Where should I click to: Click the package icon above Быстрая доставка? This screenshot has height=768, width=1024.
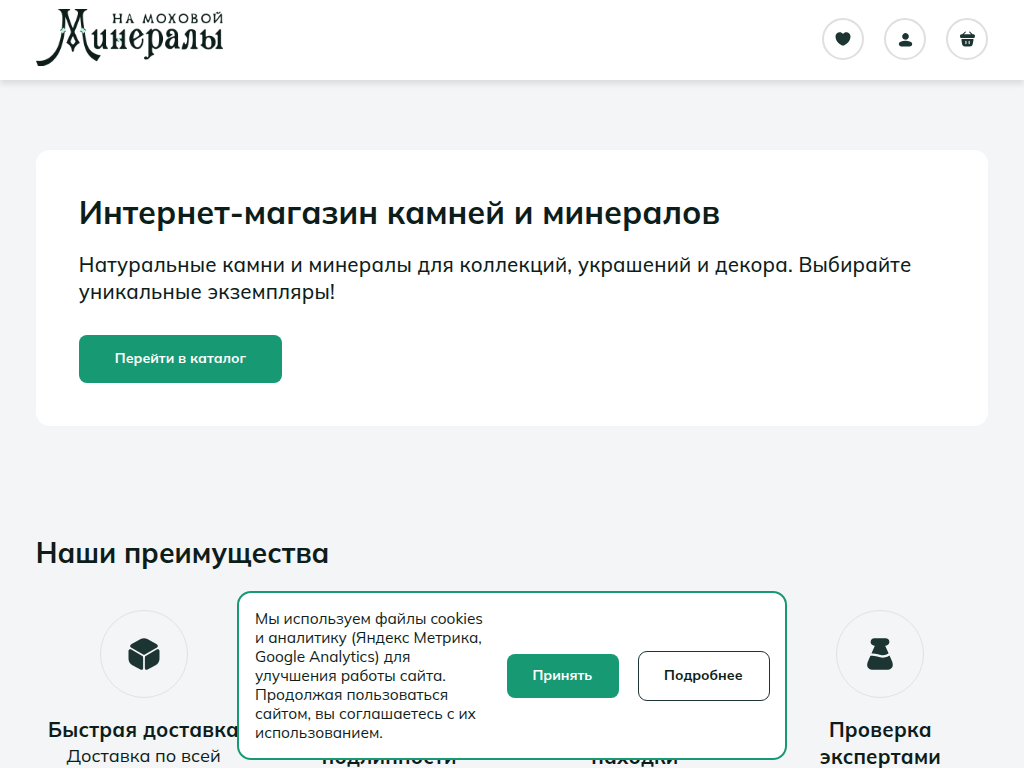[144, 653]
